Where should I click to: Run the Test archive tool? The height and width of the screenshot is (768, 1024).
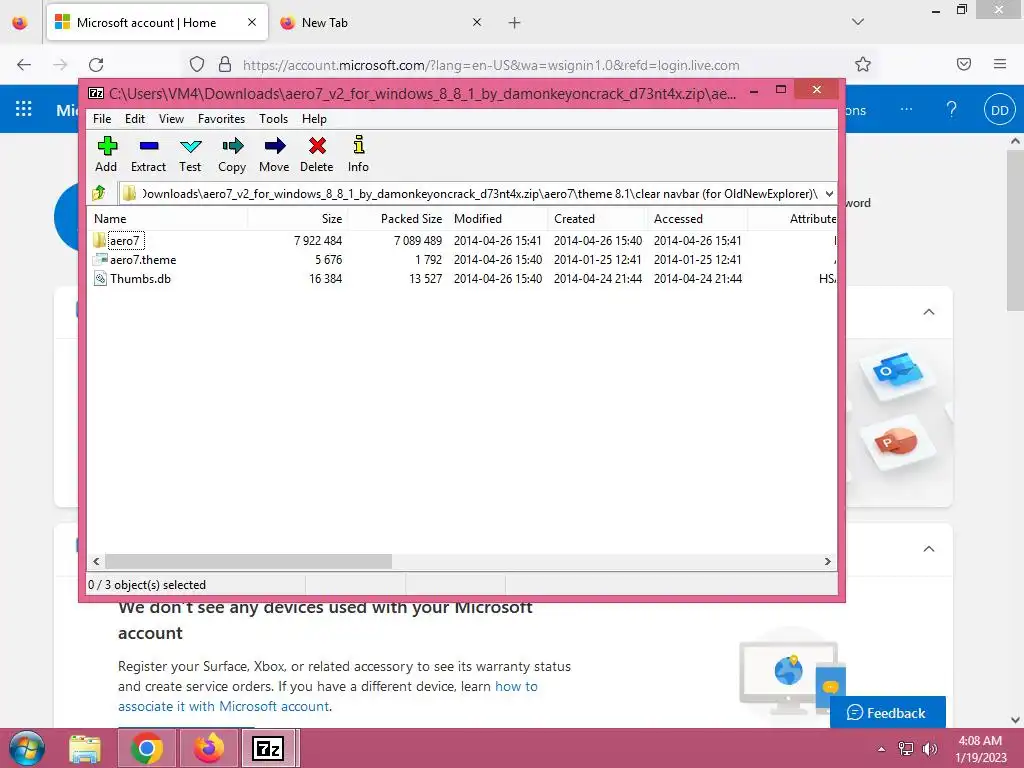190,154
